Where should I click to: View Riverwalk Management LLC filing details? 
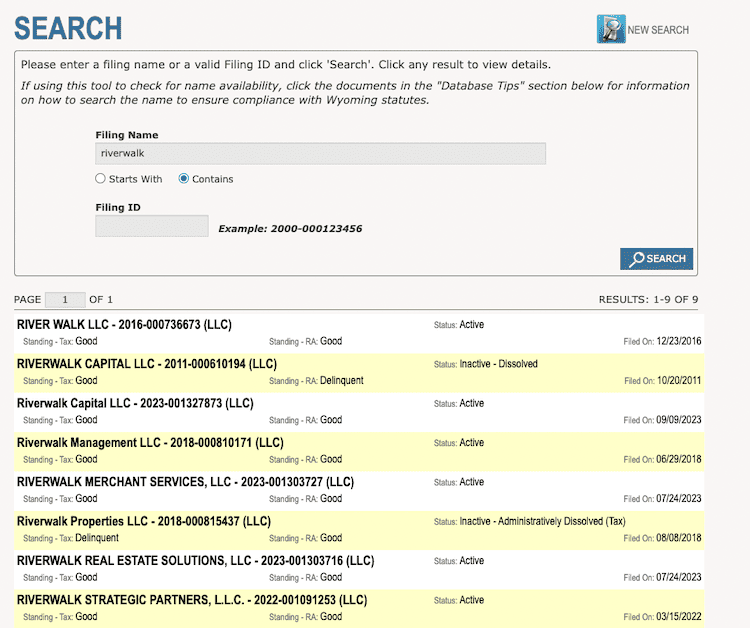pyautogui.click(x=150, y=443)
